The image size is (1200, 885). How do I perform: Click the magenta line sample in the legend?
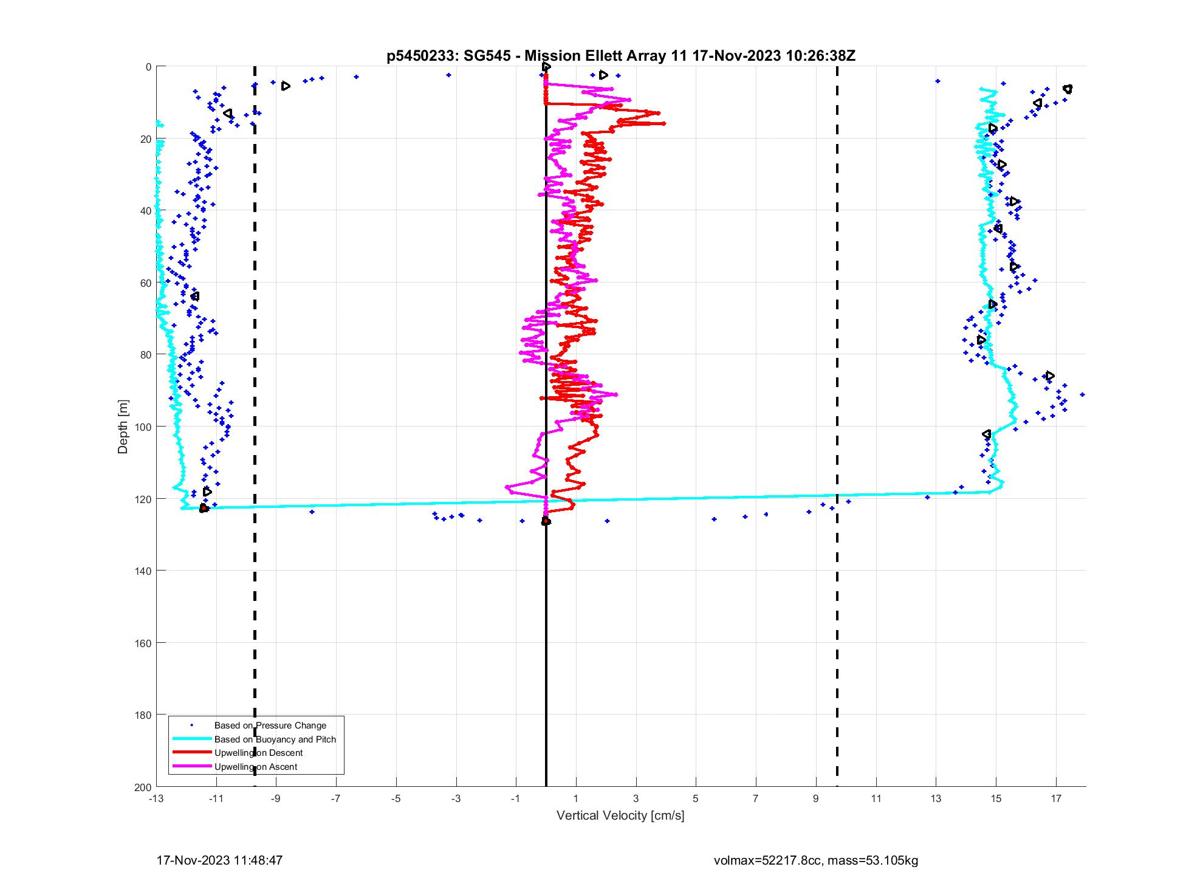[x=191, y=767]
